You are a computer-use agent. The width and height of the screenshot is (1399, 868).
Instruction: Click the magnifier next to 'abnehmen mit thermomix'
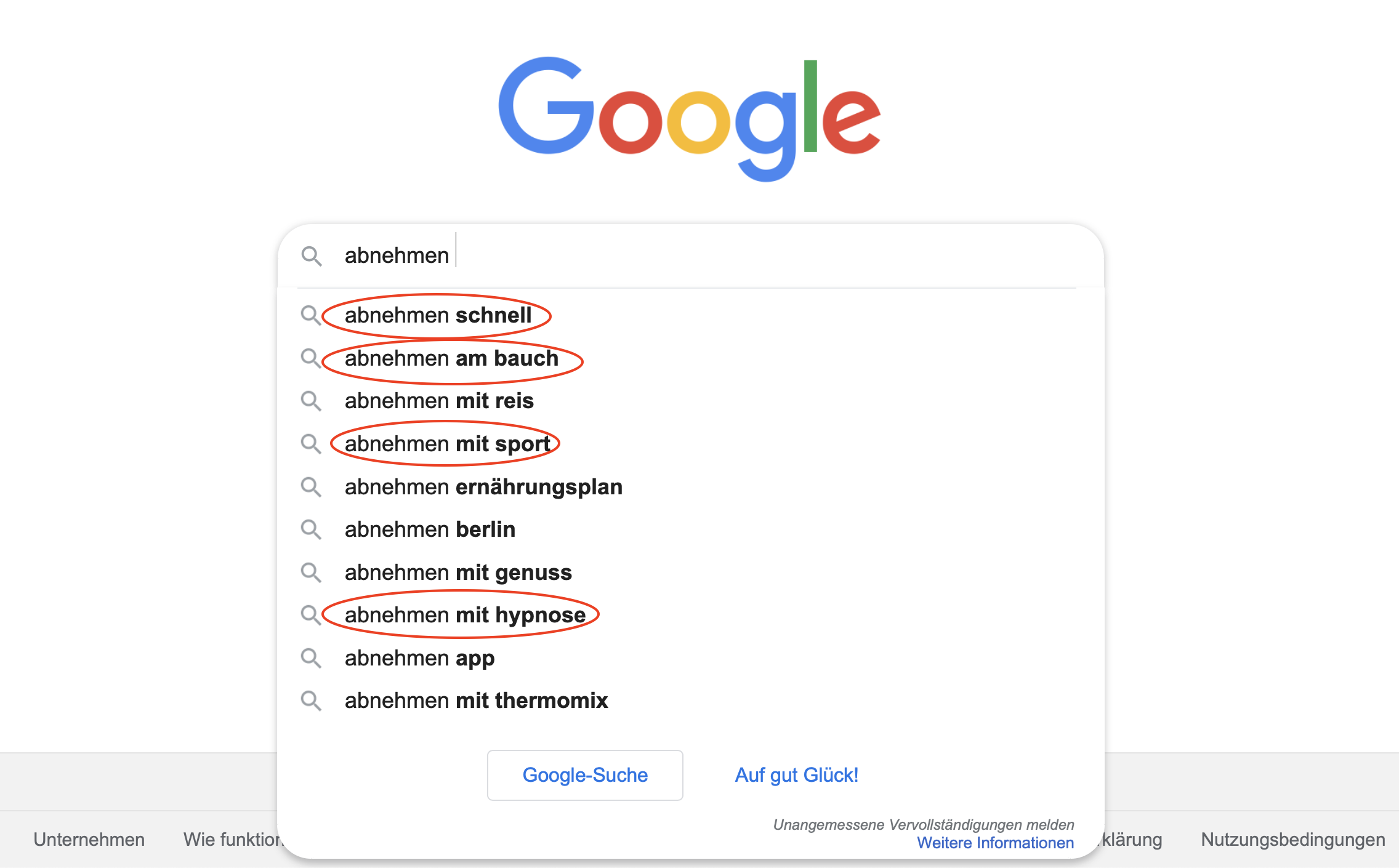click(312, 701)
